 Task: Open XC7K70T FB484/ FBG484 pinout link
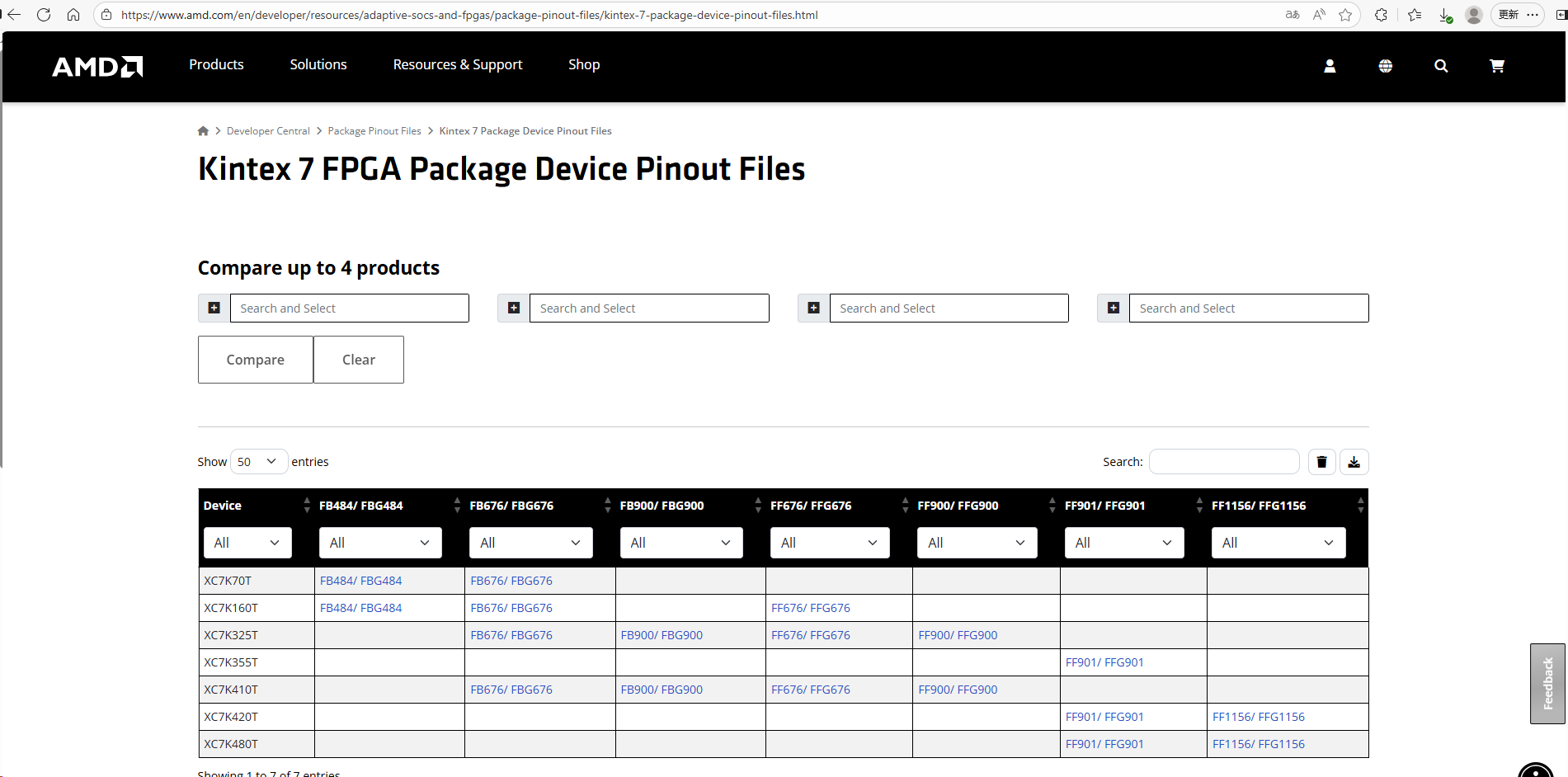click(361, 581)
